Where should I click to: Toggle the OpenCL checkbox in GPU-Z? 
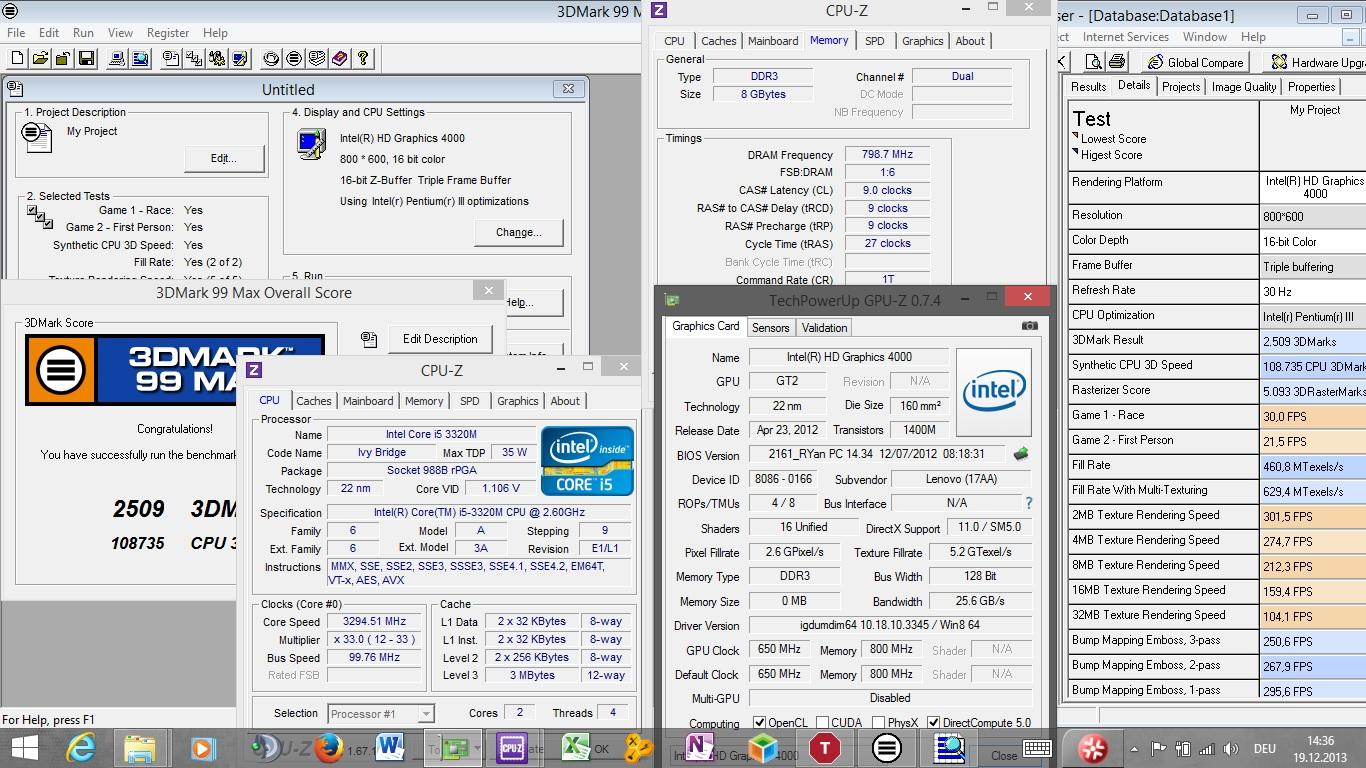[x=760, y=722]
